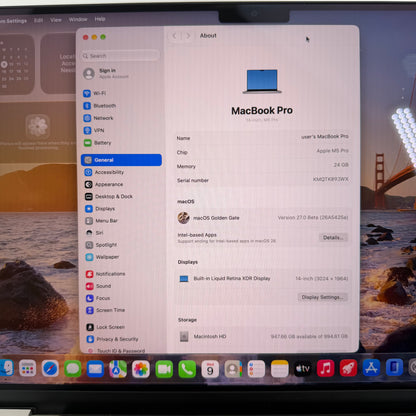Open Launchpad apps grid from the Dock
416x416 pixels.
point(28,369)
